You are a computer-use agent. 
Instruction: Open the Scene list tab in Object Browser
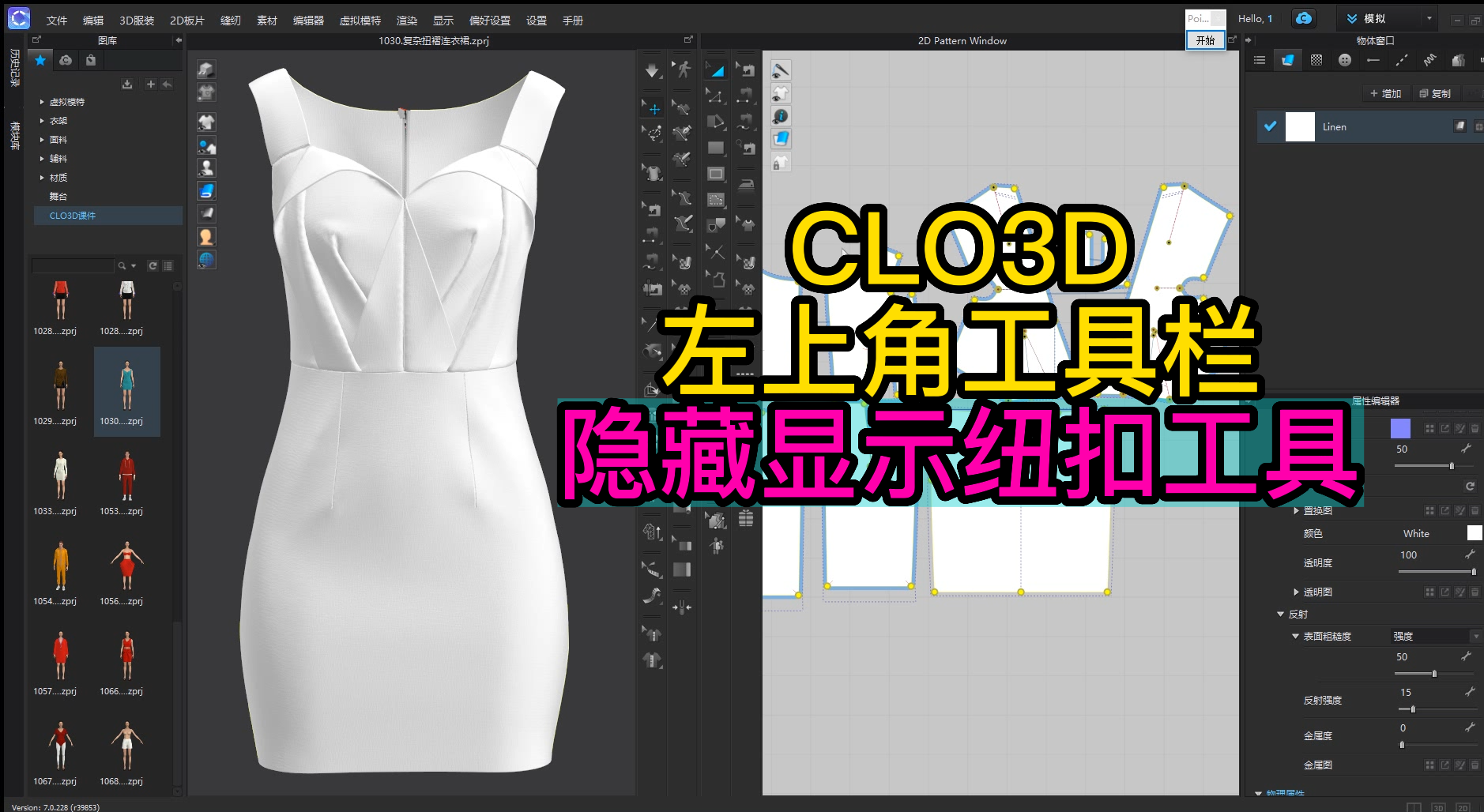coord(1260,60)
